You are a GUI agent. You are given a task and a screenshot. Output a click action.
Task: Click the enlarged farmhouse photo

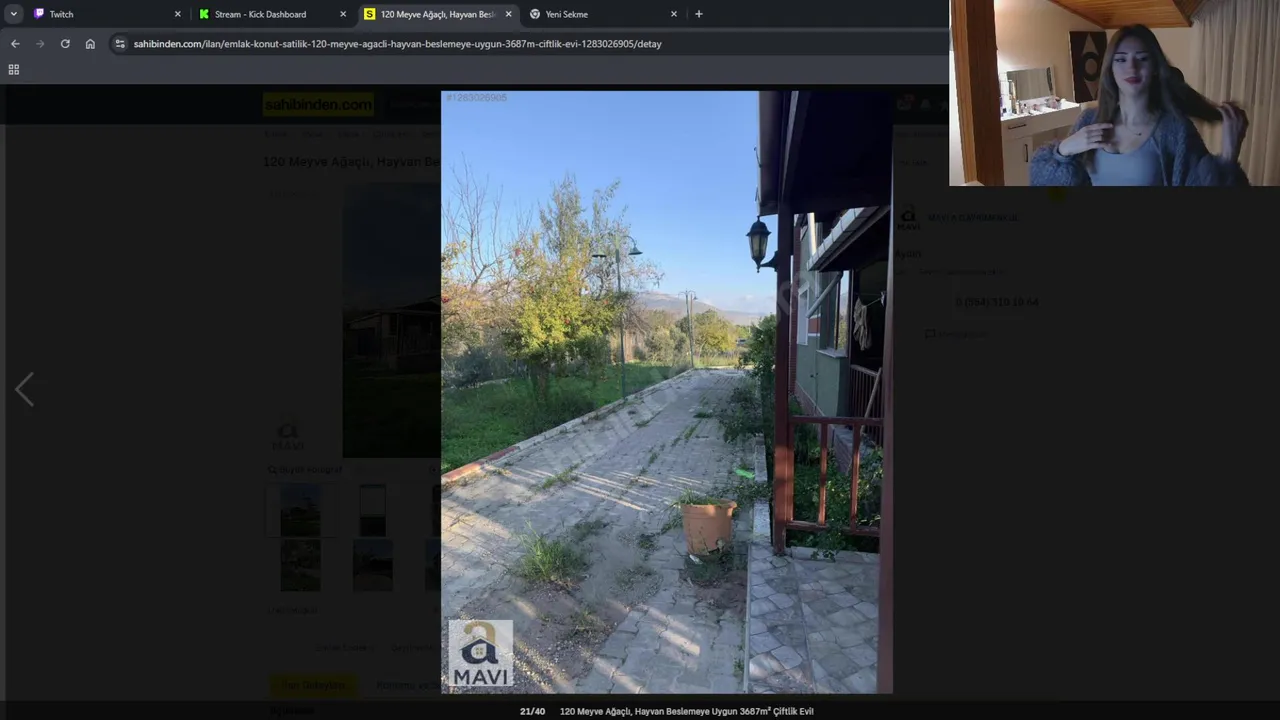[x=666, y=392]
